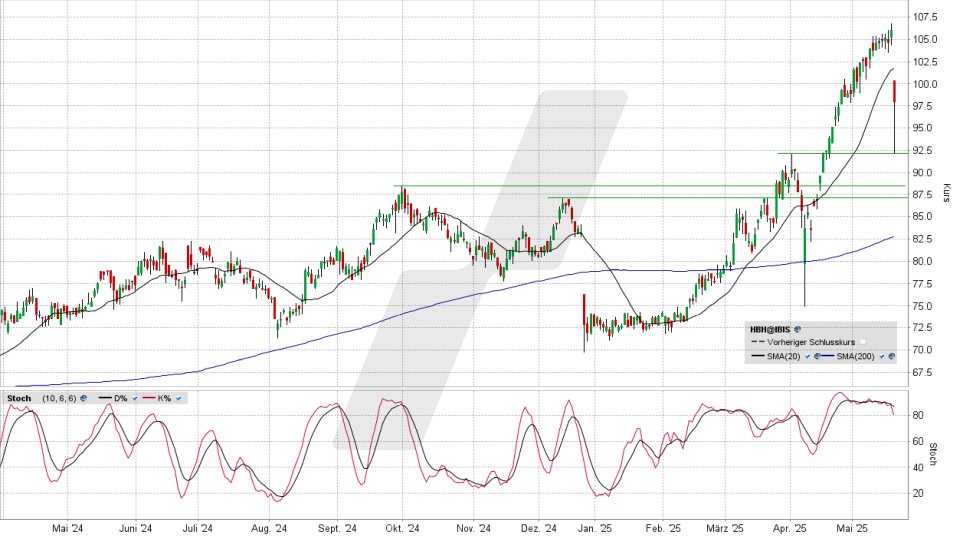Click the 92.5 price axis value

pos(924,151)
